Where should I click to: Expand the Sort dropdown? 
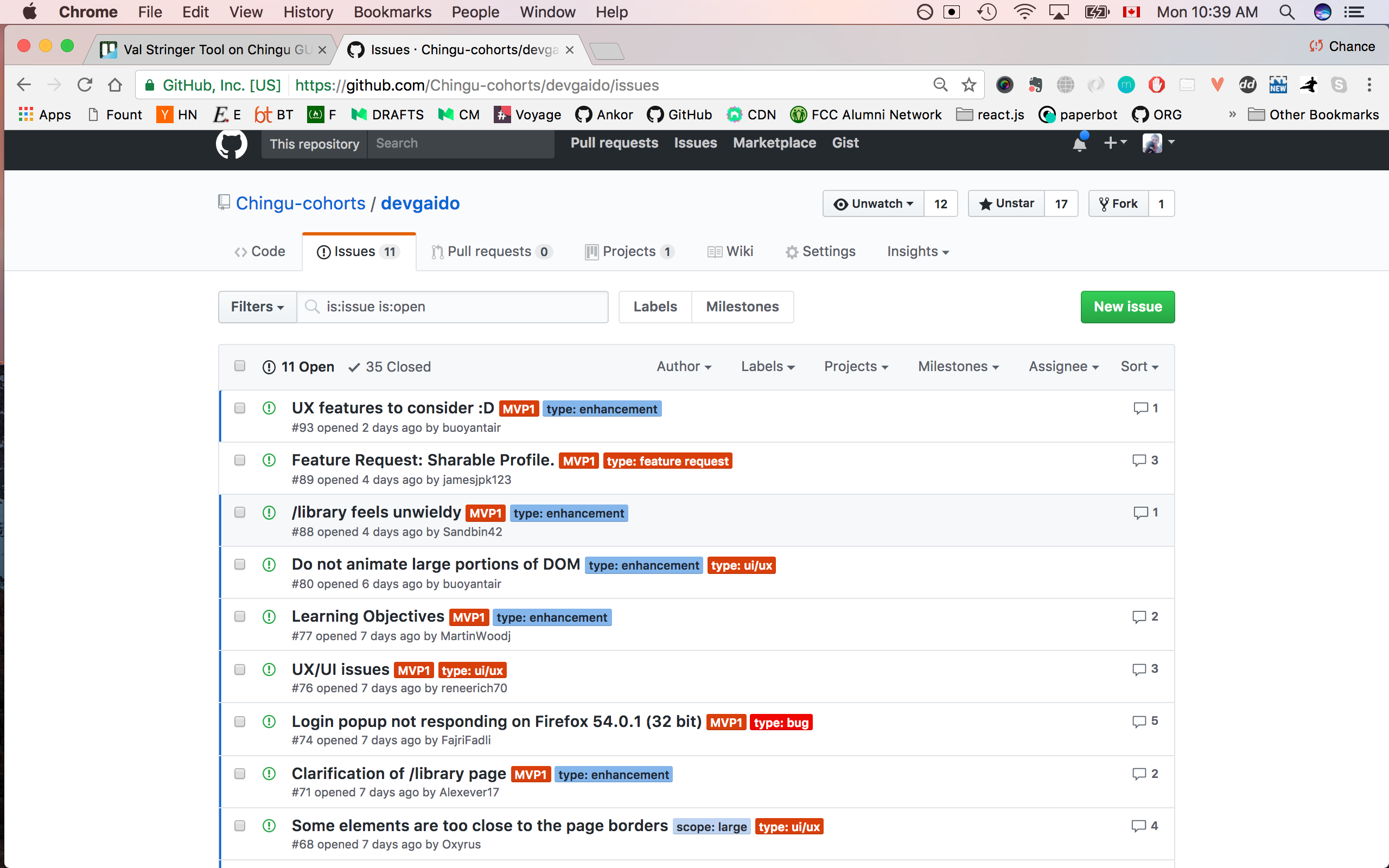point(1139,366)
